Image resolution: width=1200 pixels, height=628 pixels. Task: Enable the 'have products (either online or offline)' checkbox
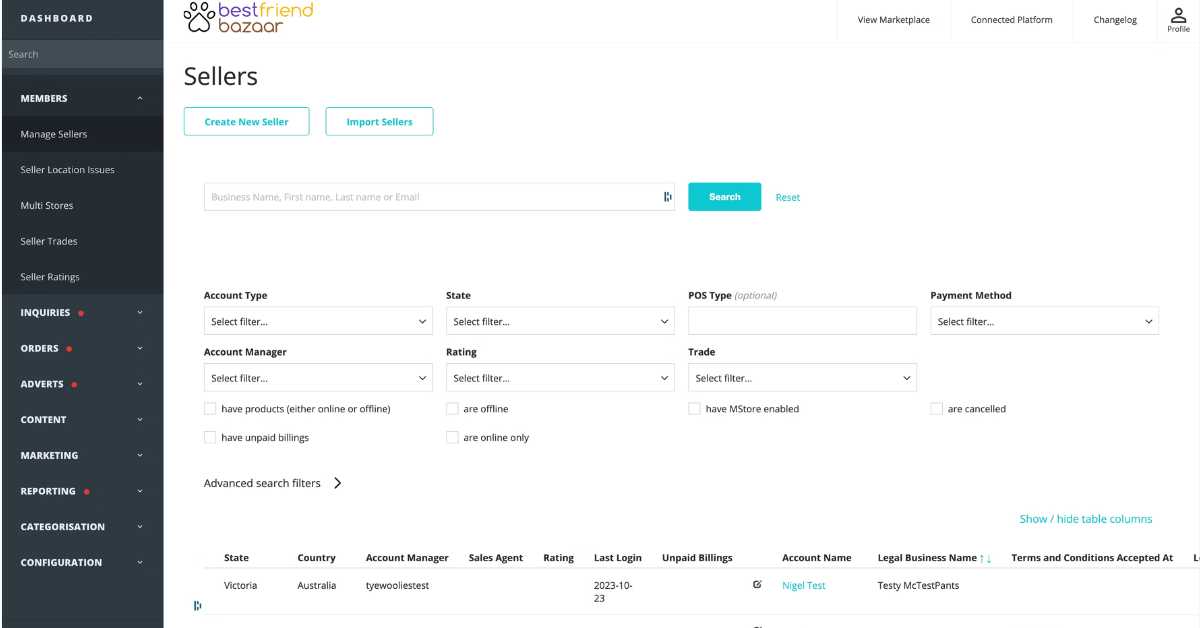tap(210, 409)
